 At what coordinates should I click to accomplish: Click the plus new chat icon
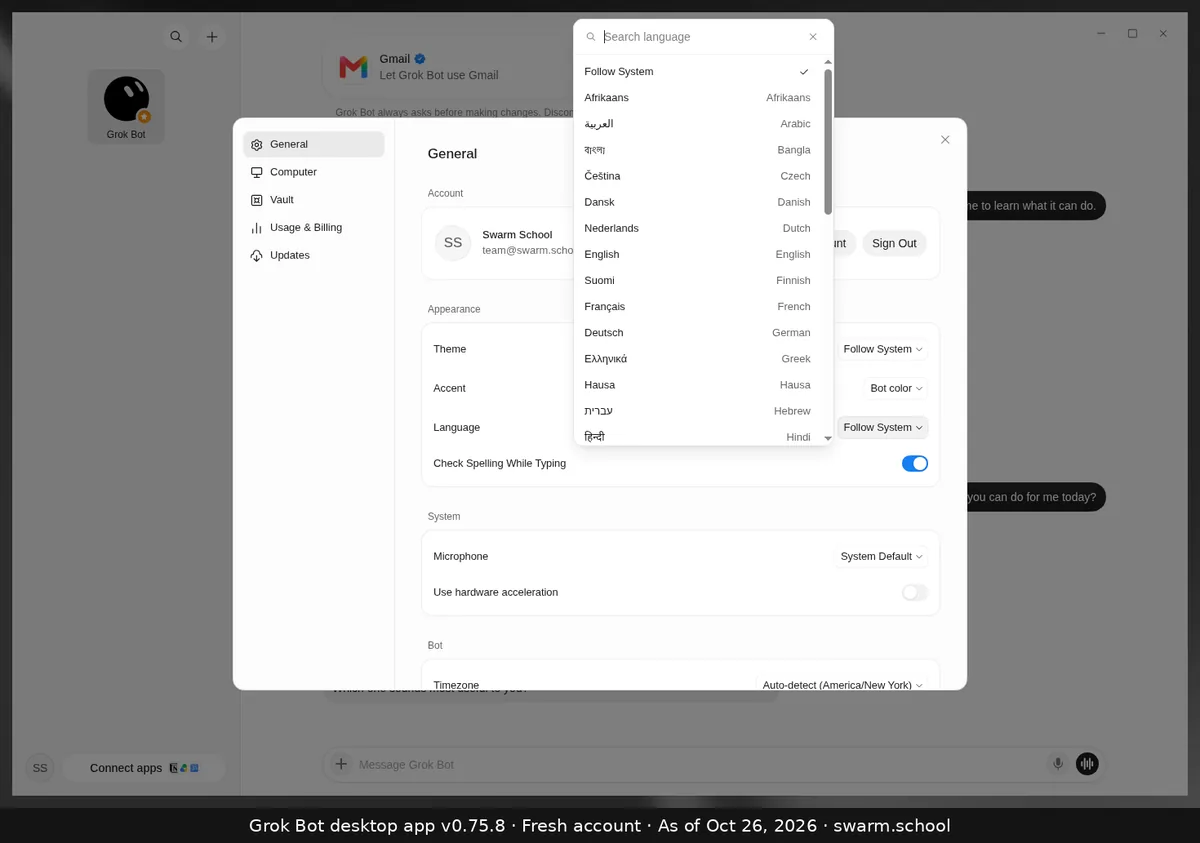pyautogui.click(x=212, y=37)
